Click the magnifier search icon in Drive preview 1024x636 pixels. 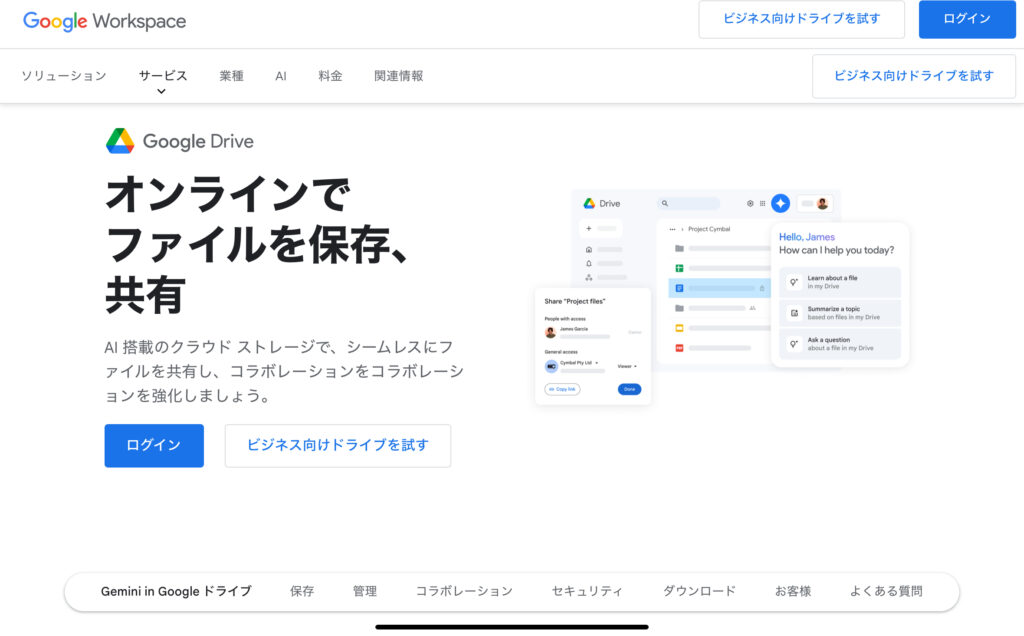664,203
